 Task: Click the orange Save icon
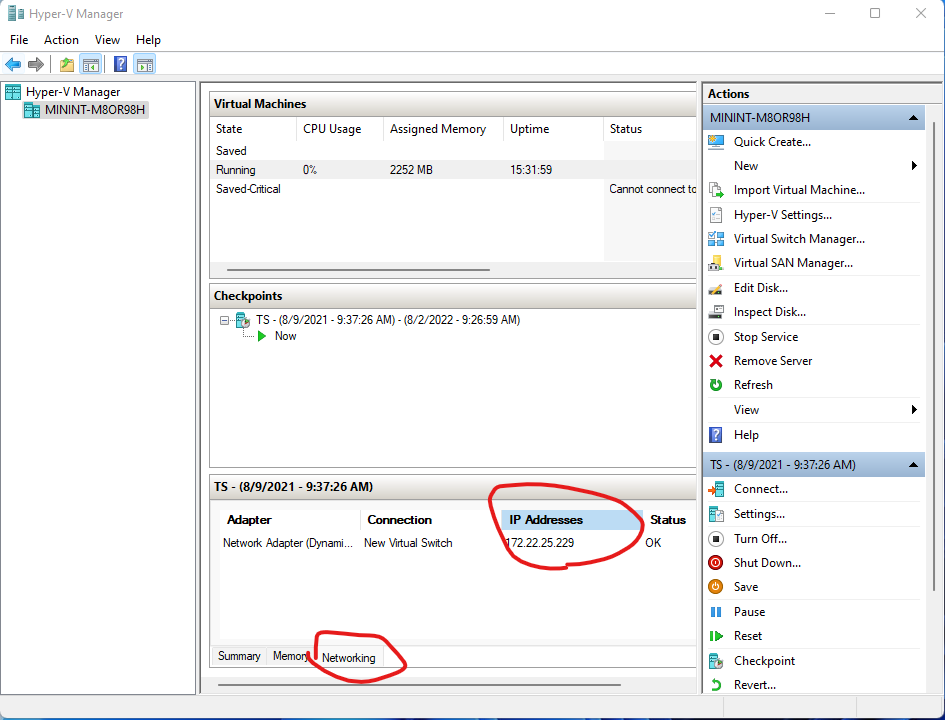(x=716, y=587)
